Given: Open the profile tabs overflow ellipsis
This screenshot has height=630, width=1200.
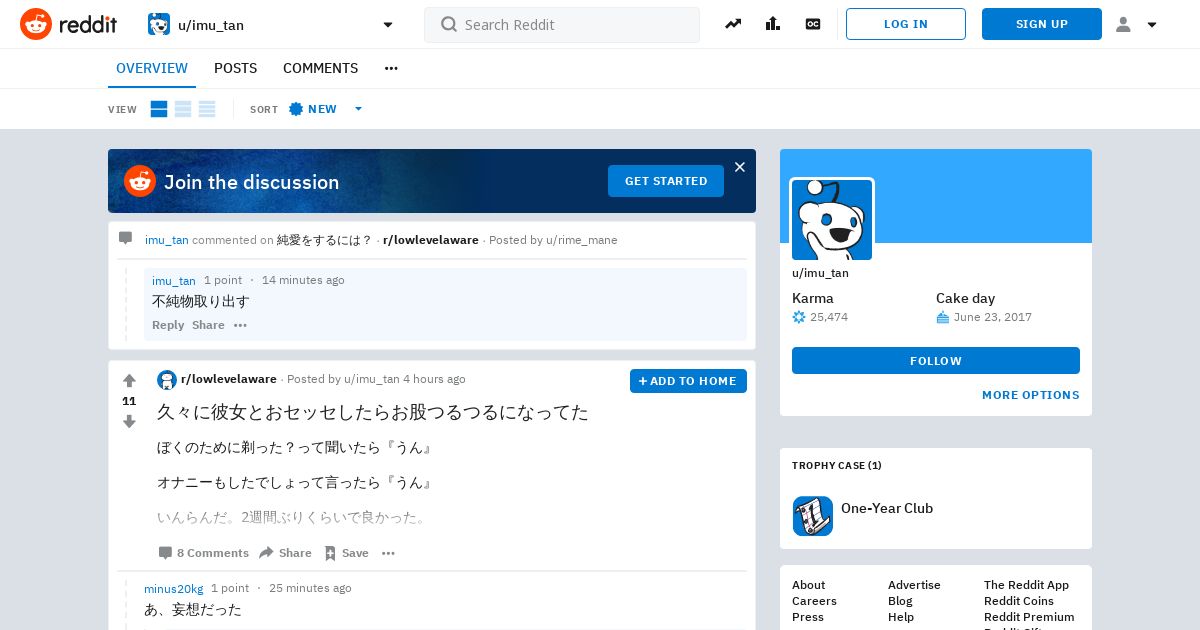Looking at the screenshot, I should tap(391, 68).
